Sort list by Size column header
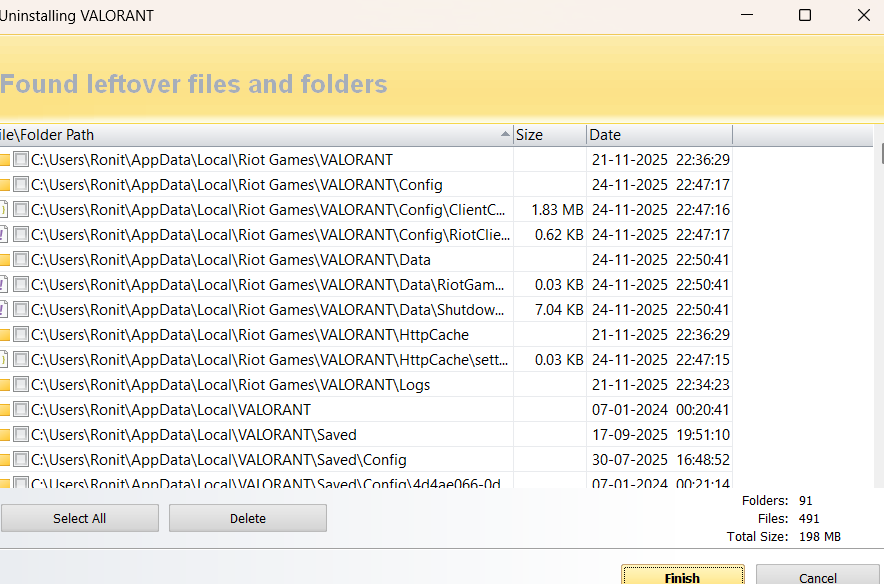The width and height of the screenshot is (884, 584). point(550,135)
